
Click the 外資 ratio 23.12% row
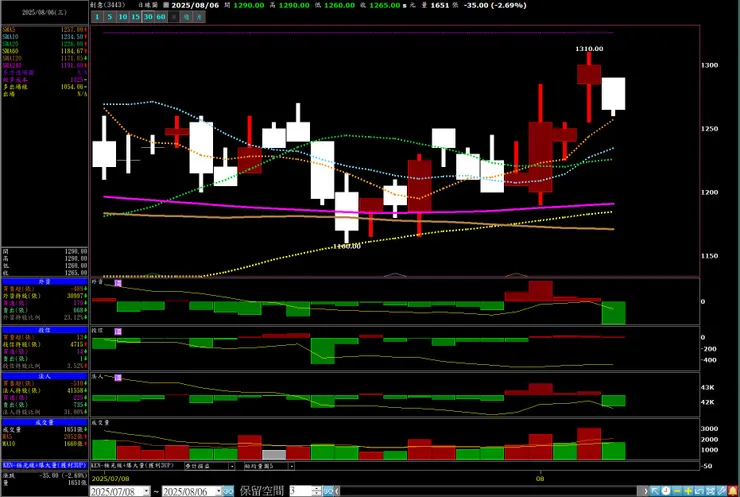pos(44,317)
